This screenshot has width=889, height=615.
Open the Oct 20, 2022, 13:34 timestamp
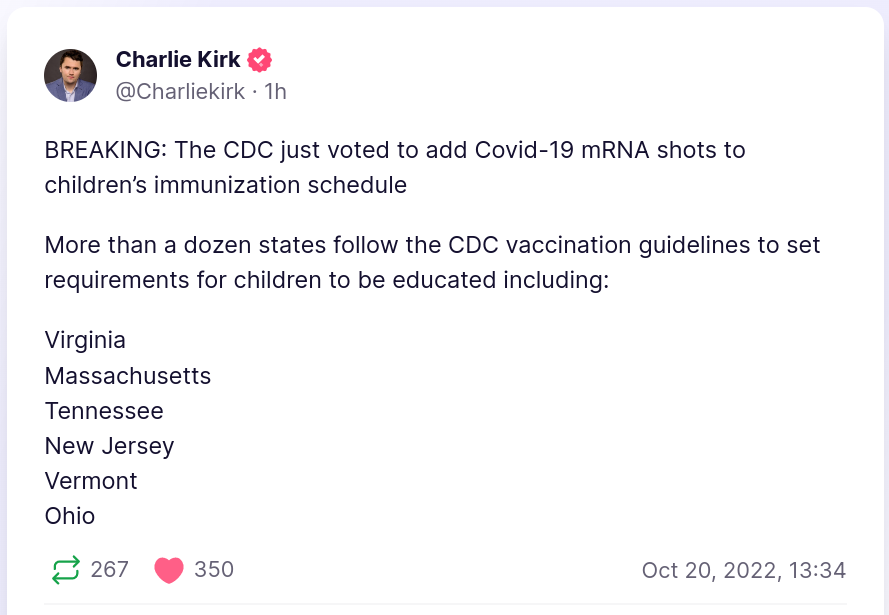click(x=744, y=571)
